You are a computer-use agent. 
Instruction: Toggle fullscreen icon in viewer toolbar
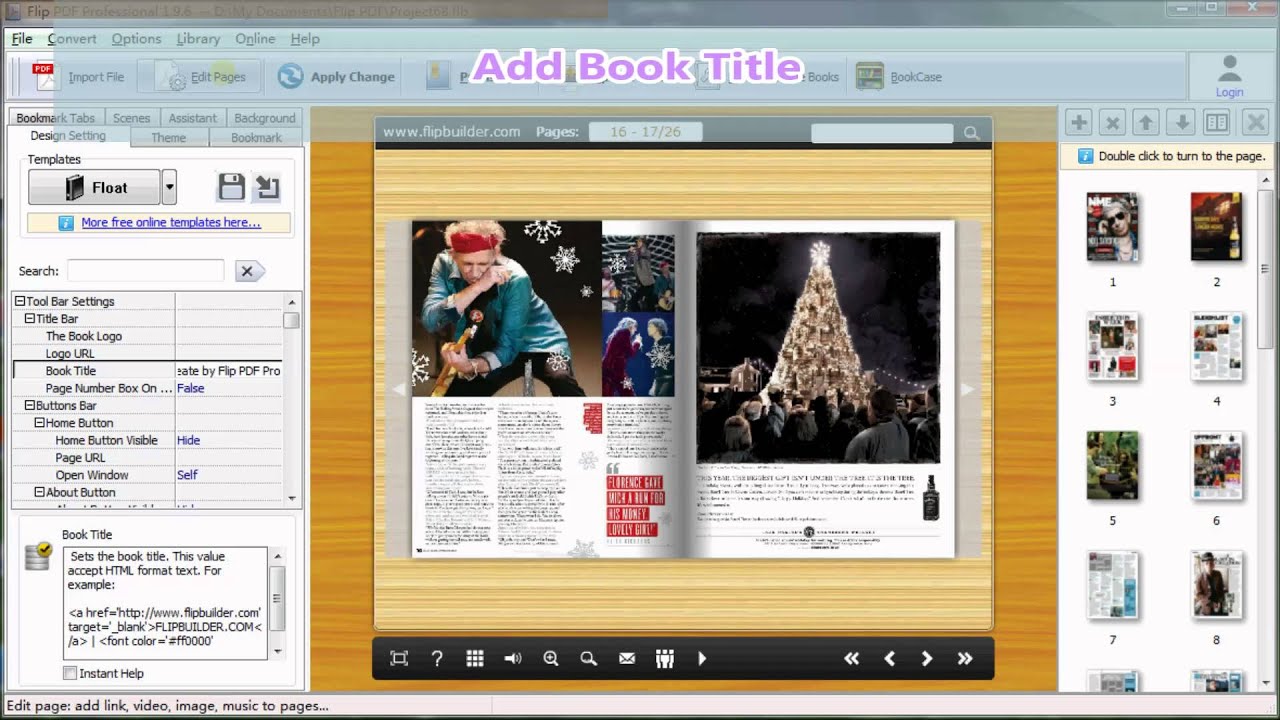click(x=399, y=658)
